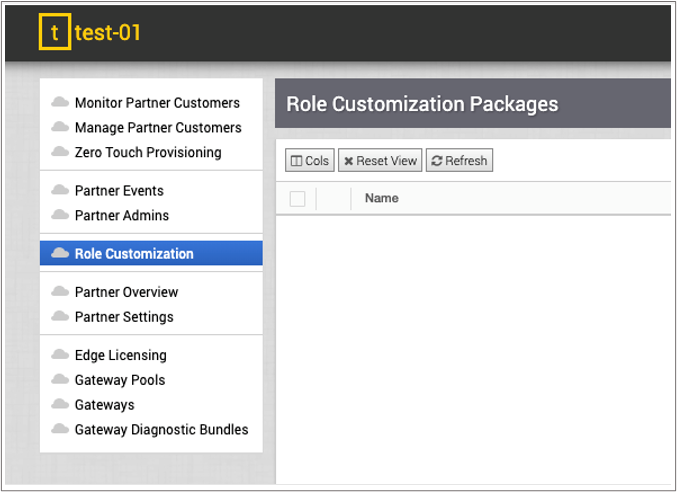
Task: Go to Partner Admins section
Action: pos(122,216)
